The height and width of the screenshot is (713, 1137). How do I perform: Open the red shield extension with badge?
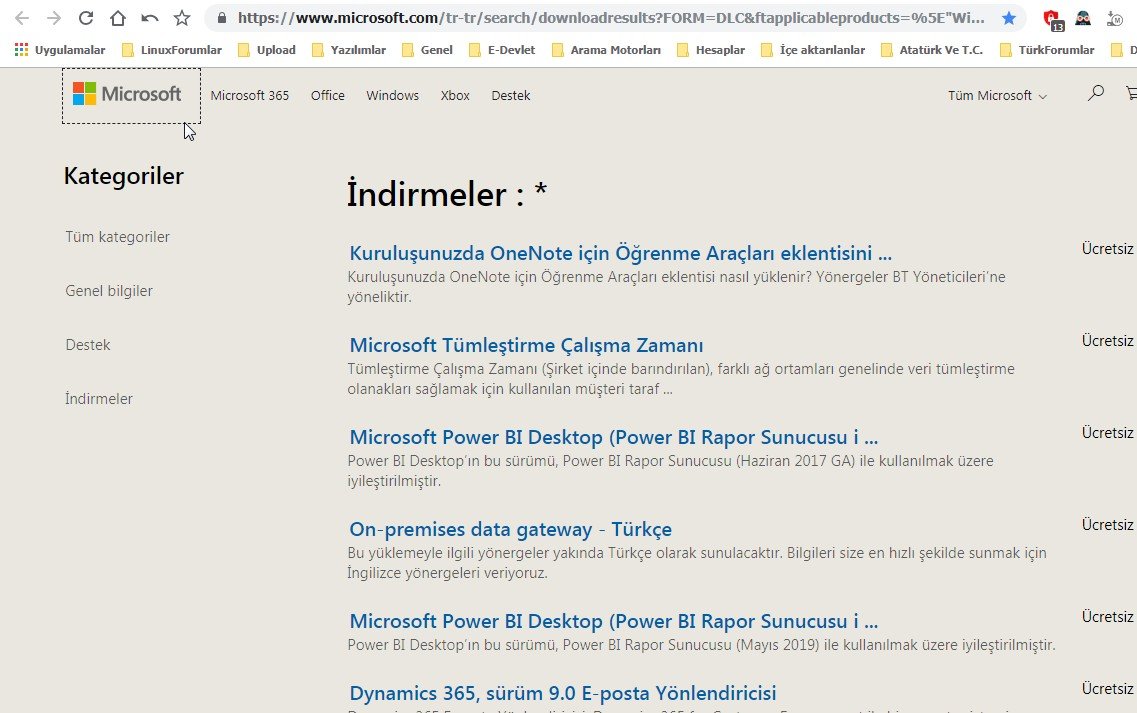coord(1052,20)
